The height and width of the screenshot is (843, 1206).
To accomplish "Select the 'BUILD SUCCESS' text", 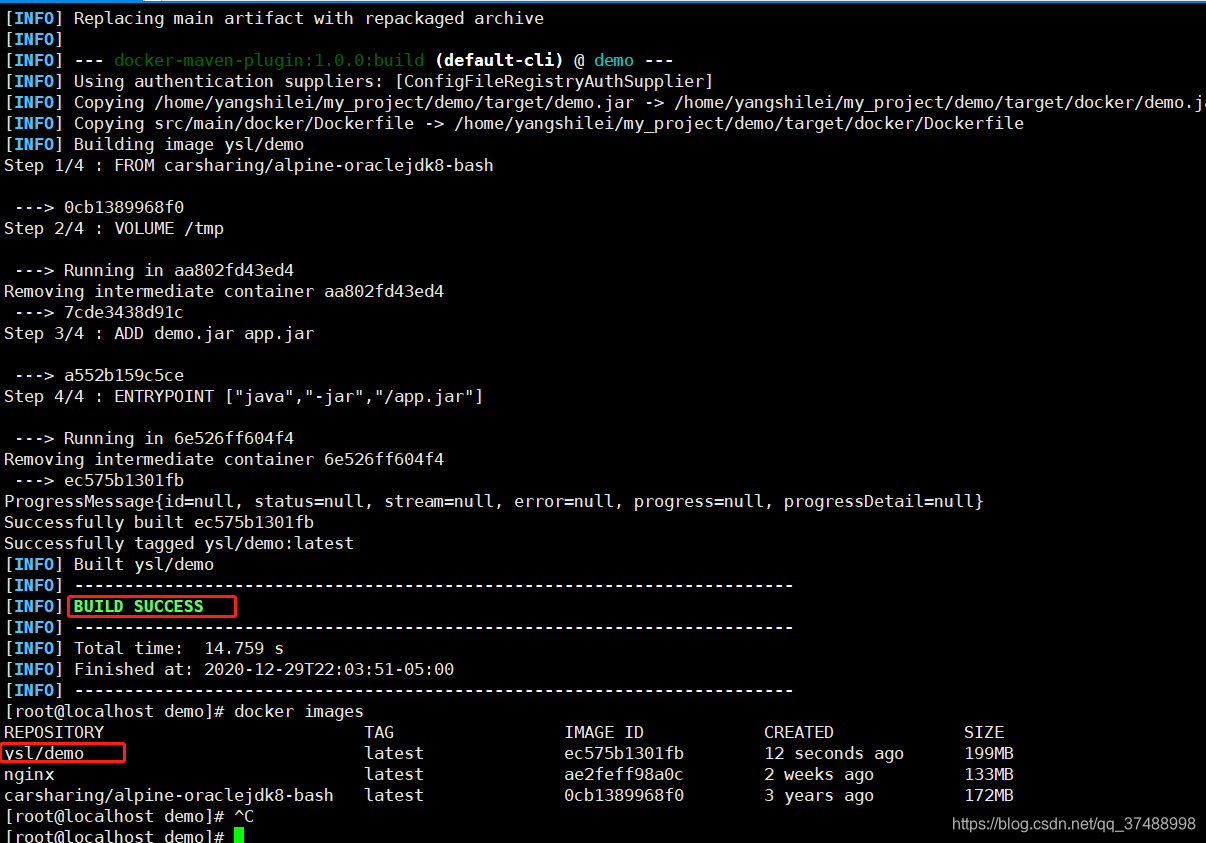I will tap(138, 606).
